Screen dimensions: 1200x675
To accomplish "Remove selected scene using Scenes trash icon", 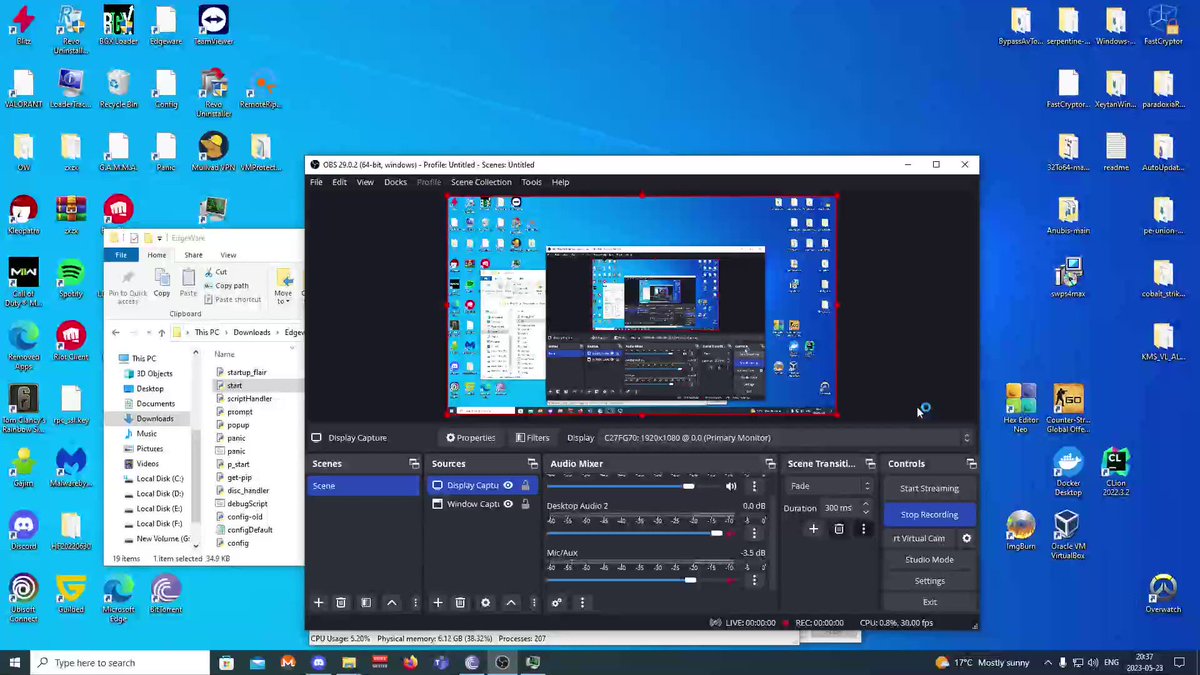I will (x=341, y=602).
